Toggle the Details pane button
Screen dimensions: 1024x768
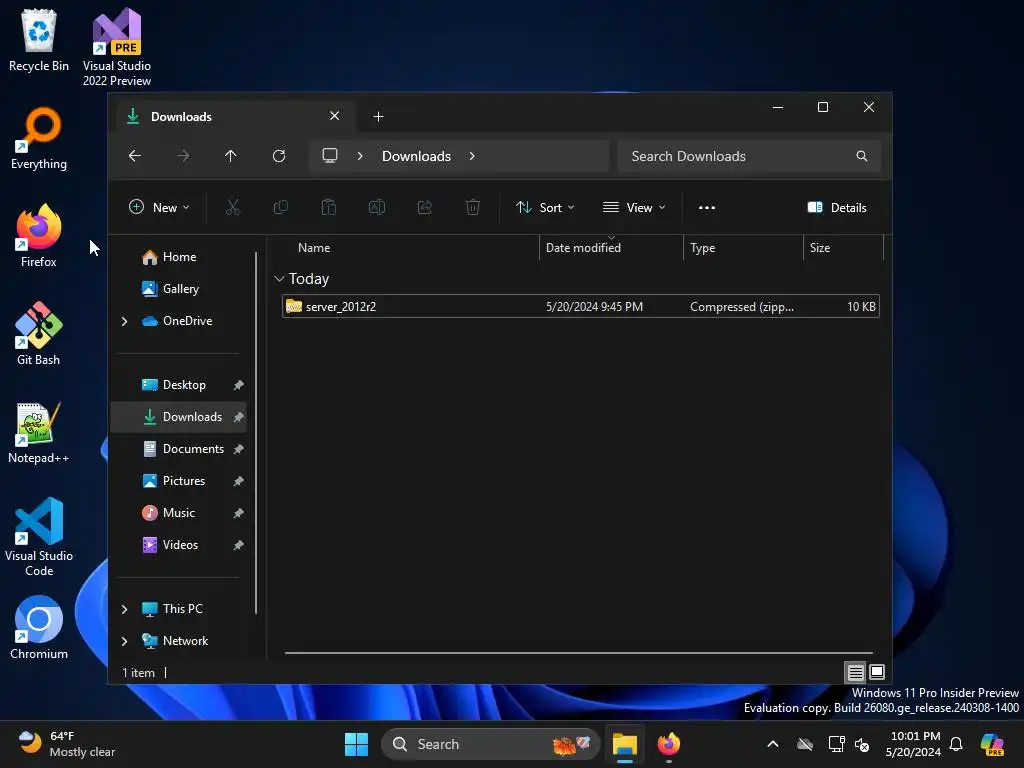(x=837, y=208)
